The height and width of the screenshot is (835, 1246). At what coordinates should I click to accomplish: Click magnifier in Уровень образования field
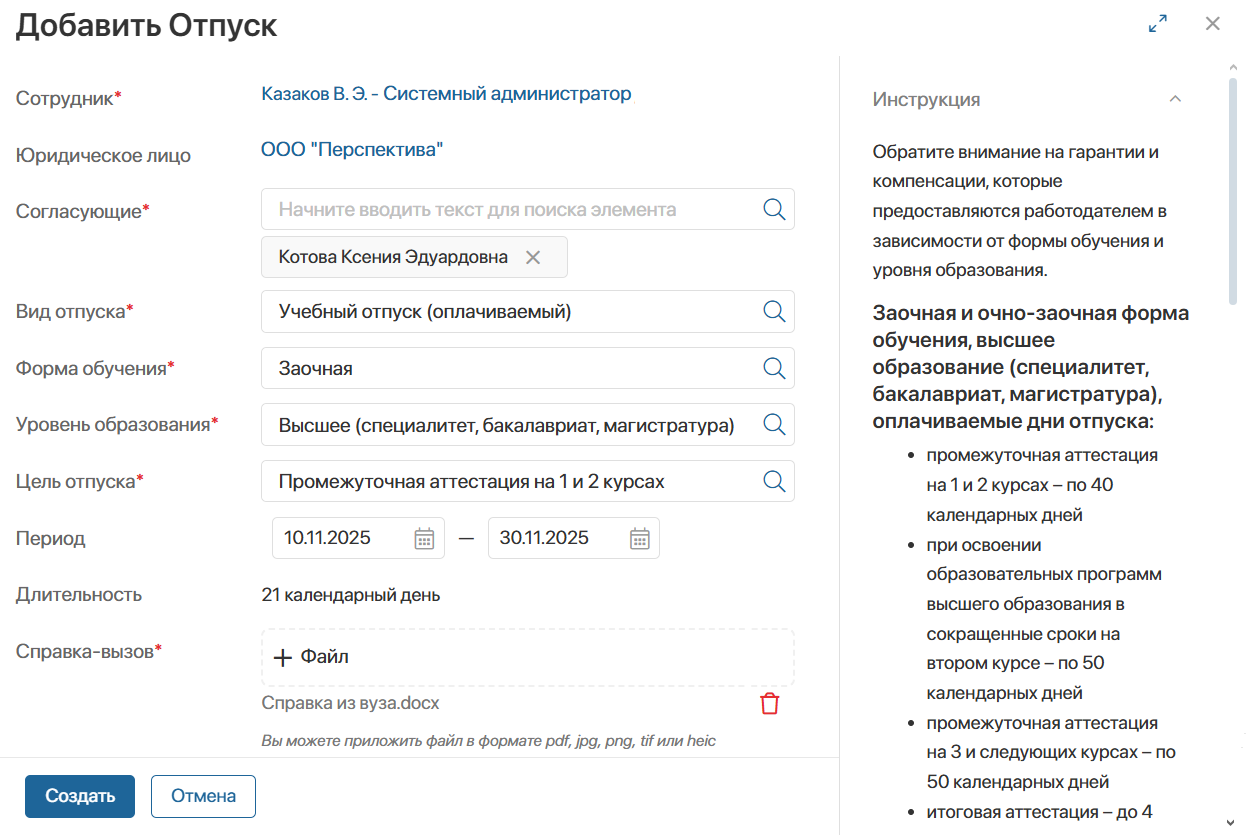tap(774, 424)
